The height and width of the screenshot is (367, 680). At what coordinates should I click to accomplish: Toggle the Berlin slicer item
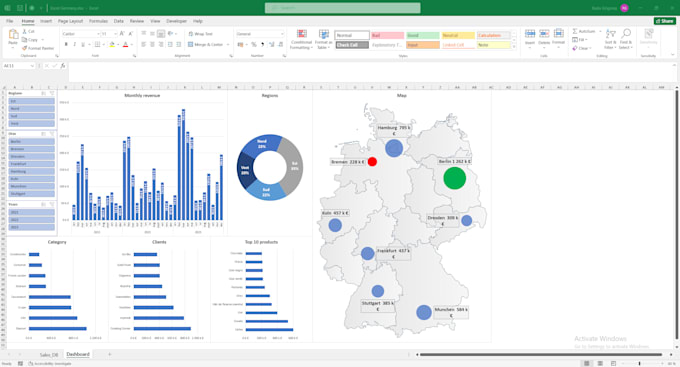point(32,141)
